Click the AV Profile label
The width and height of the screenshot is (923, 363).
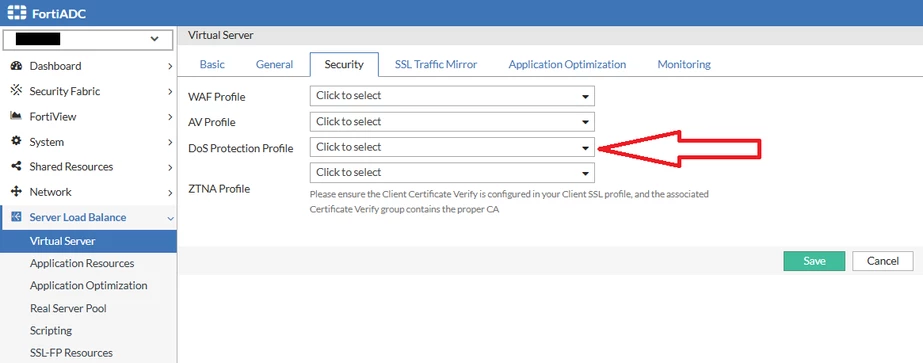click(211, 122)
